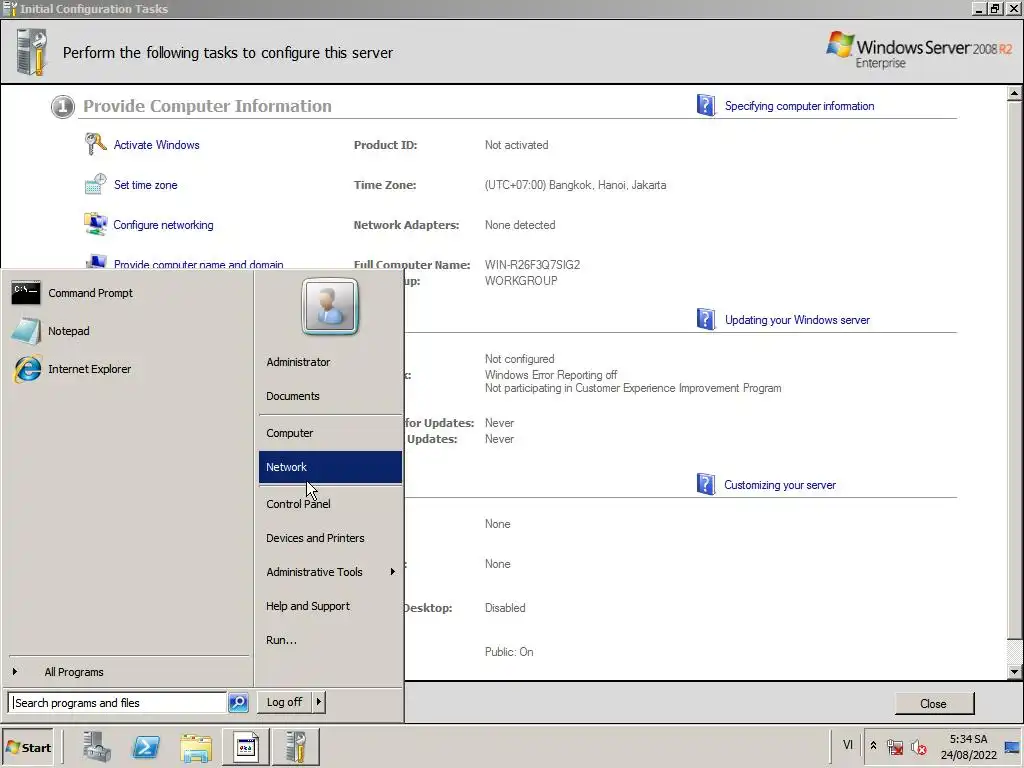This screenshot has height=768, width=1024.
Task: Click the network status tray icon
Action: [x=895, y=747]
